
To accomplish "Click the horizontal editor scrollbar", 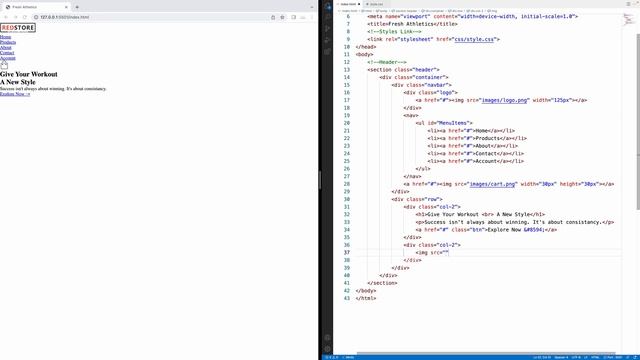I will [486, 353].
